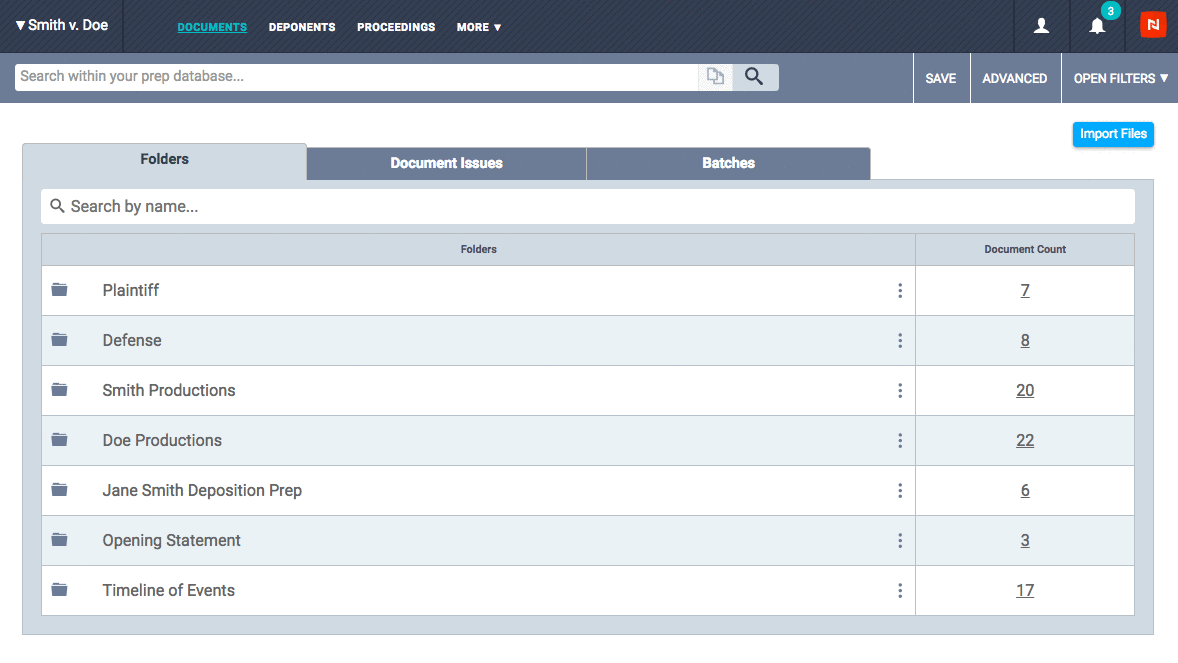Click the Plaintiff folder icon
Screen dimensions: 1178x663
pos(59,290)
